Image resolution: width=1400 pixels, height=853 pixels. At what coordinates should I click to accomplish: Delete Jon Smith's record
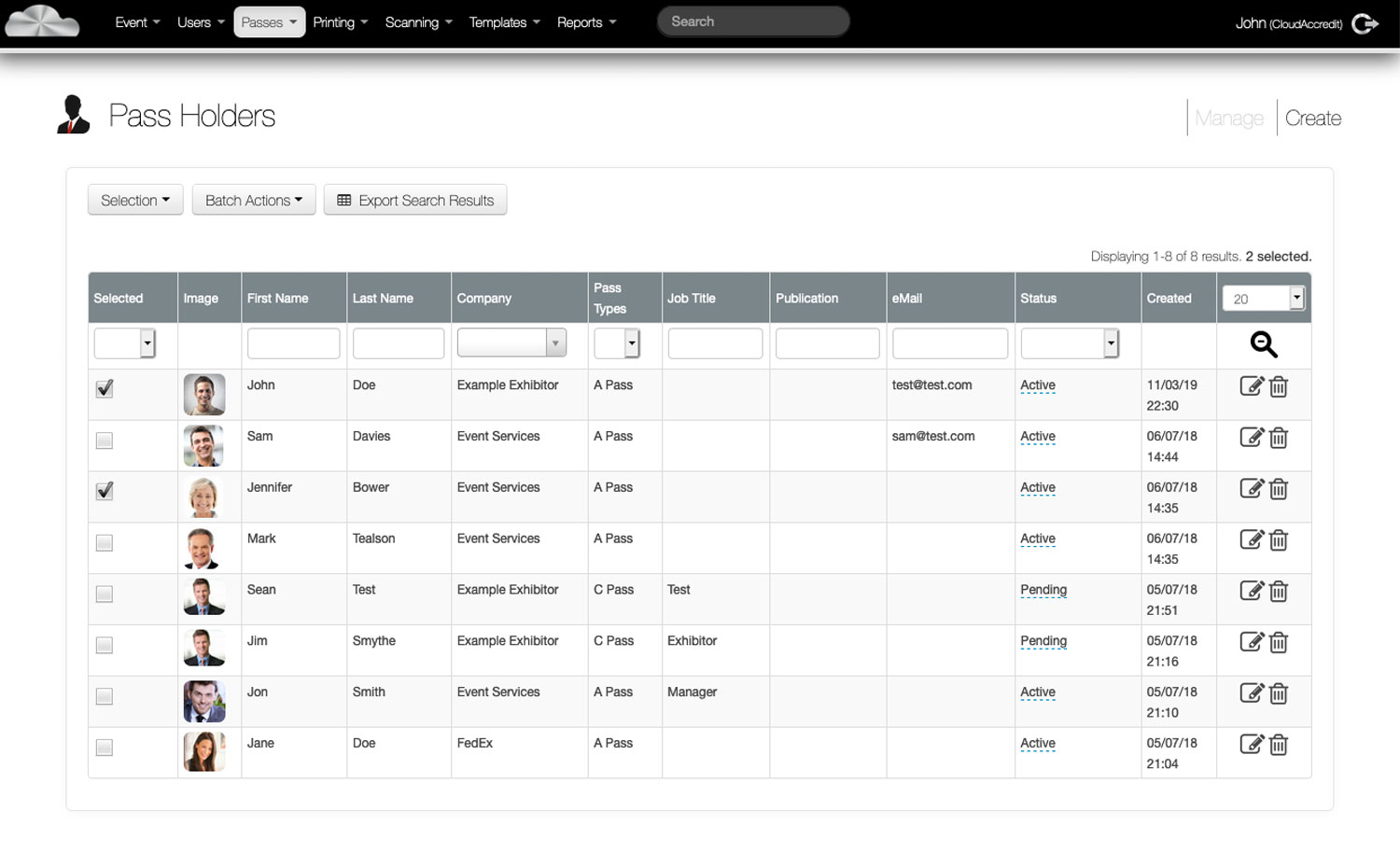(1279, 694)
